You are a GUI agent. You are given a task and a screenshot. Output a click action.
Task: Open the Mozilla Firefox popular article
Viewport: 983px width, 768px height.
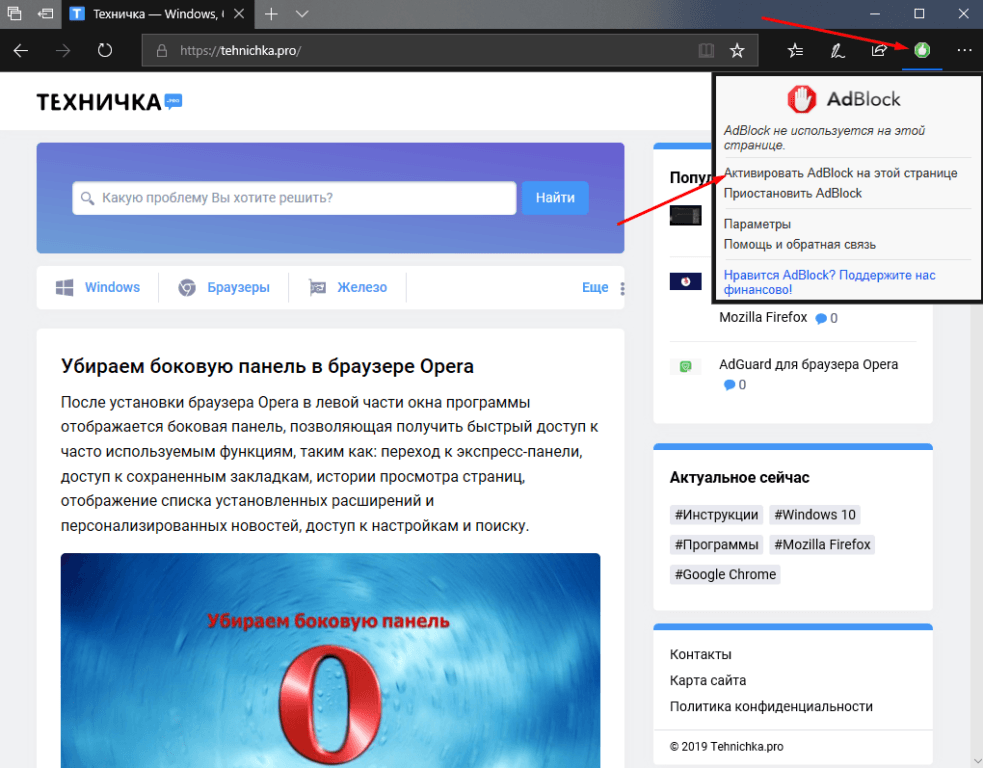point(763,317)
